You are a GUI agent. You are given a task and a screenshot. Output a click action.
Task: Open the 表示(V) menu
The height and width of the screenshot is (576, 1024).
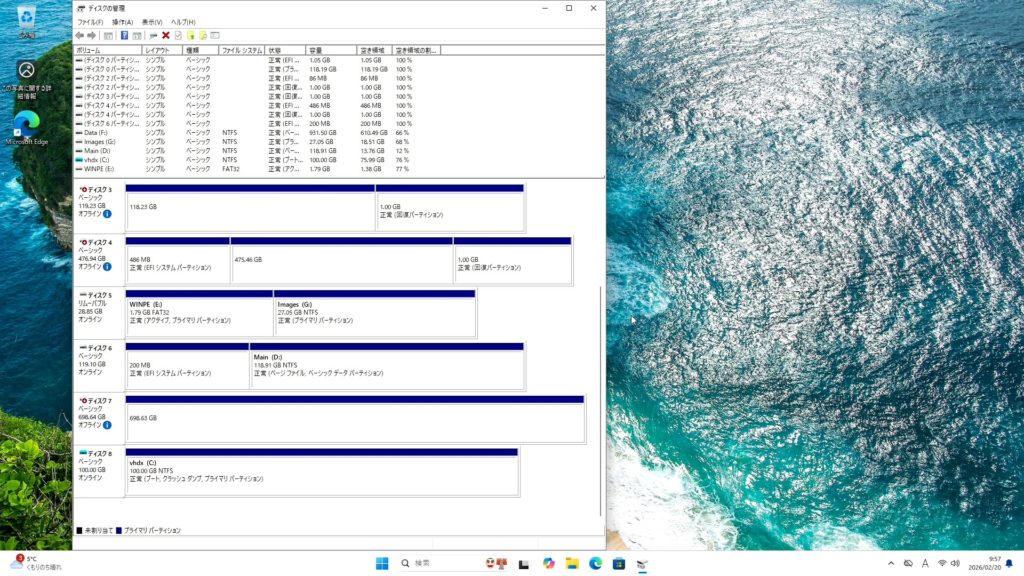tap(152, 22)
